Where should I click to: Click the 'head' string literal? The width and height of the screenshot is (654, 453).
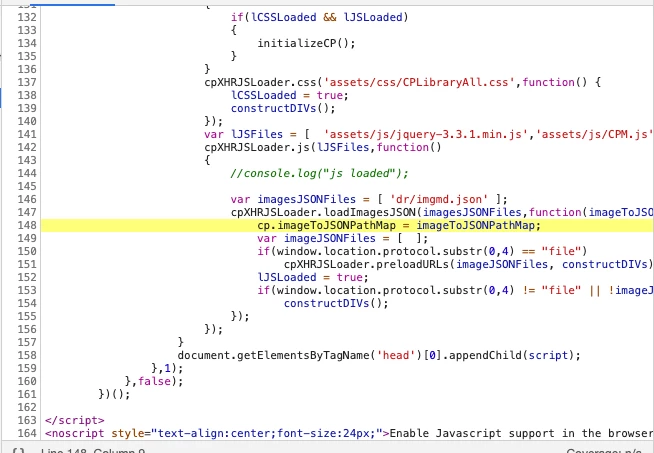coord(396,355)
